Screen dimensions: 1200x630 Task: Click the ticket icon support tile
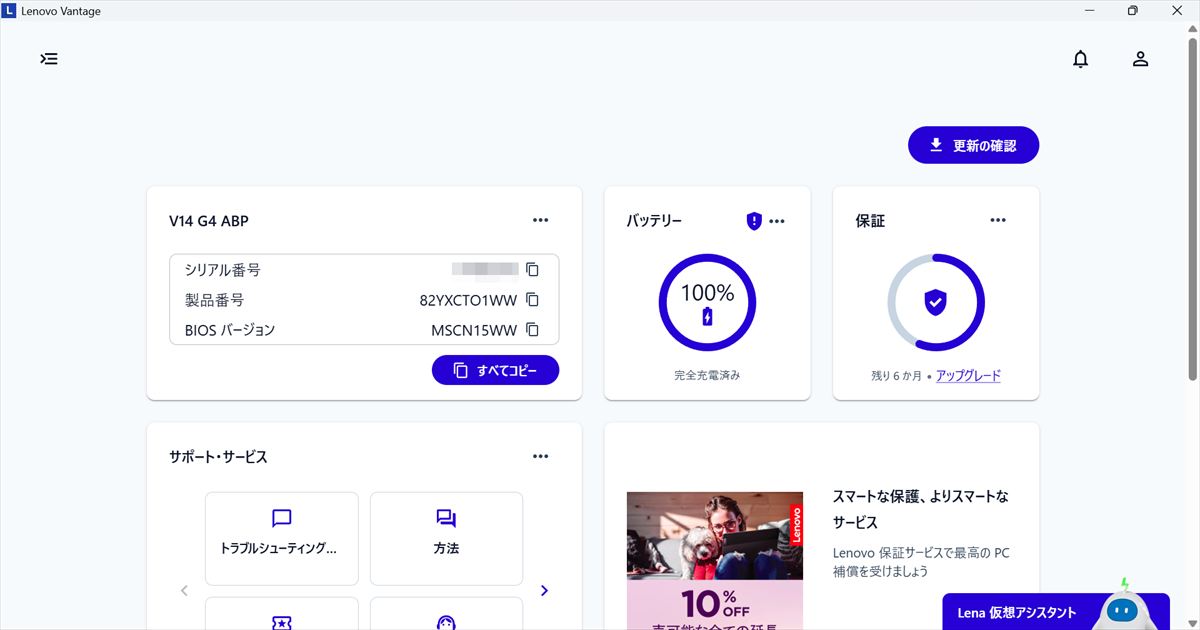[282, 614]
